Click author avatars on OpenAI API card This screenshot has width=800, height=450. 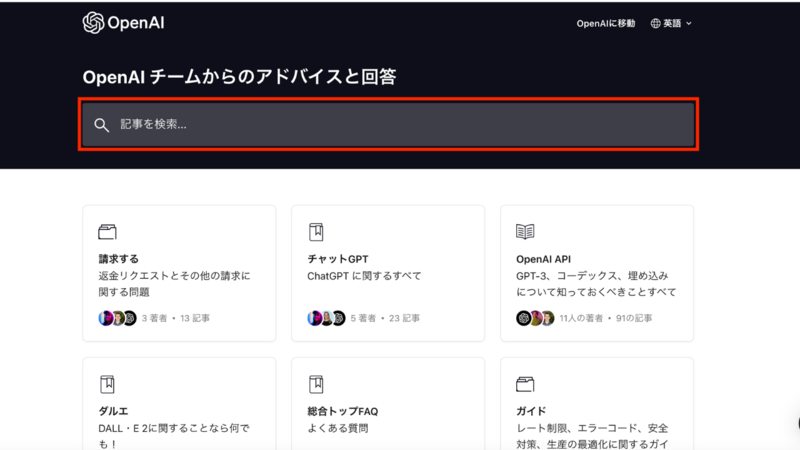pos(535,318)
